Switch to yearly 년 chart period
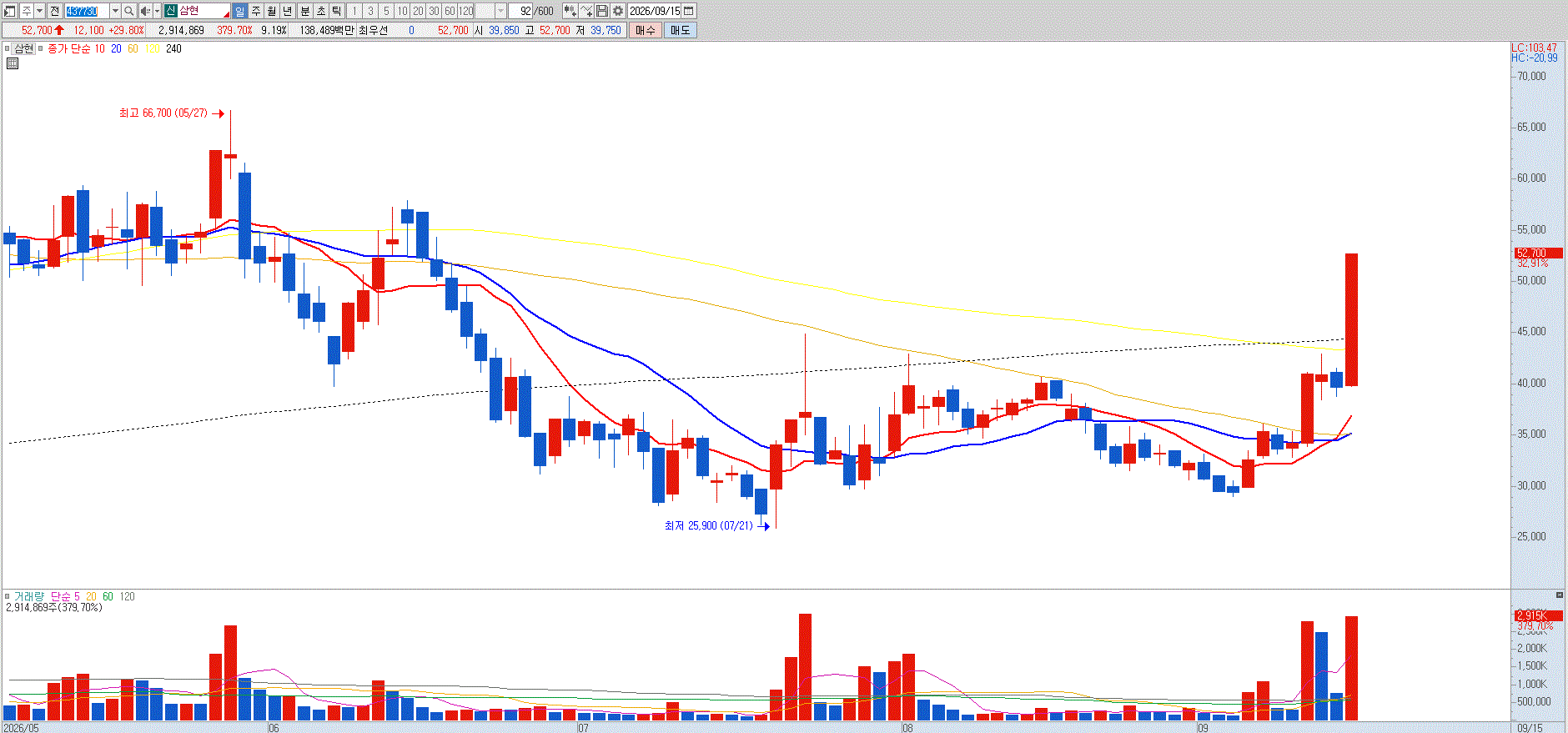The image size is (1568, 733). point(288,11)
